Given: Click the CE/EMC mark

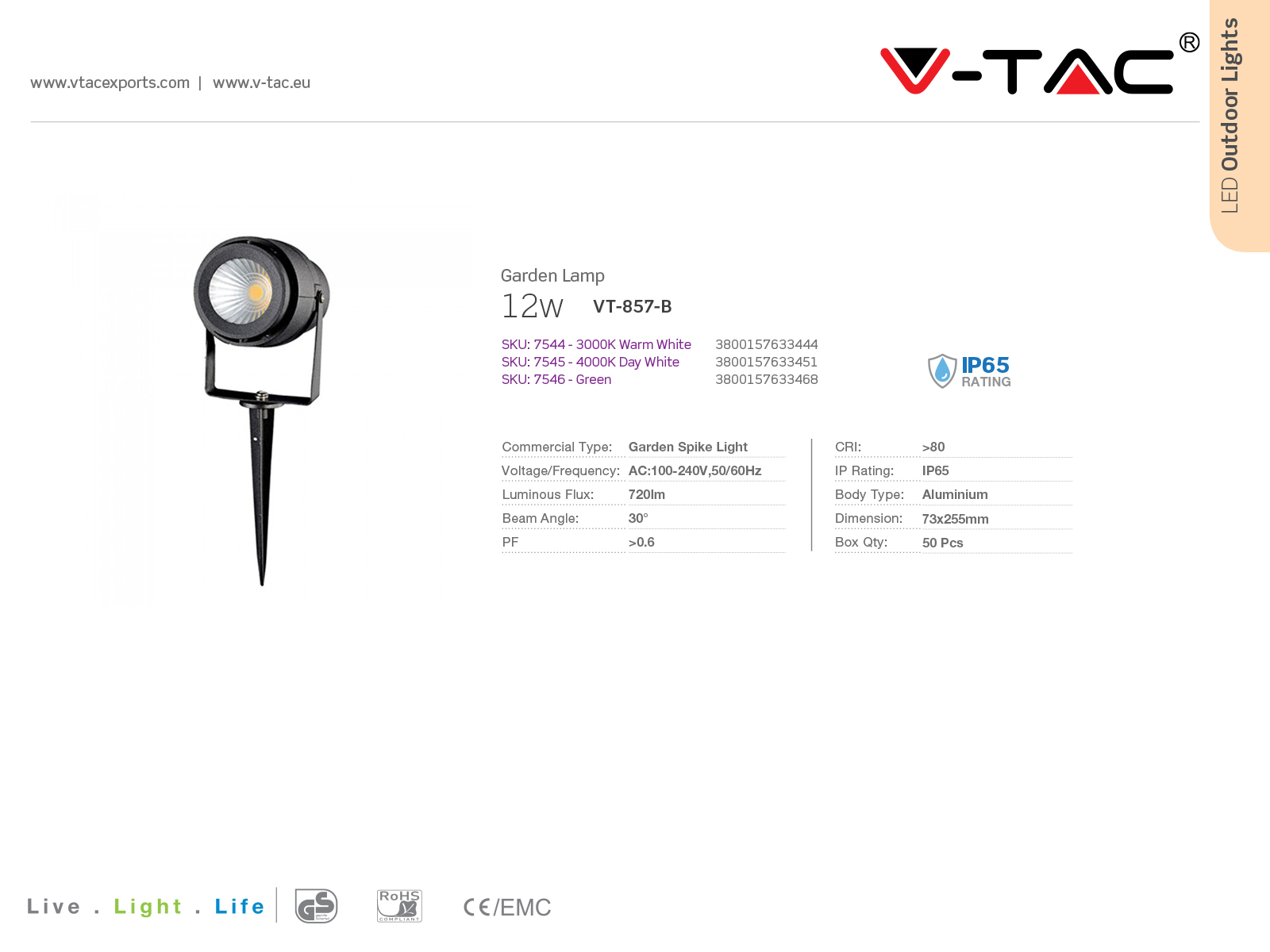Looking at the screenshot, I should point(506,907).
